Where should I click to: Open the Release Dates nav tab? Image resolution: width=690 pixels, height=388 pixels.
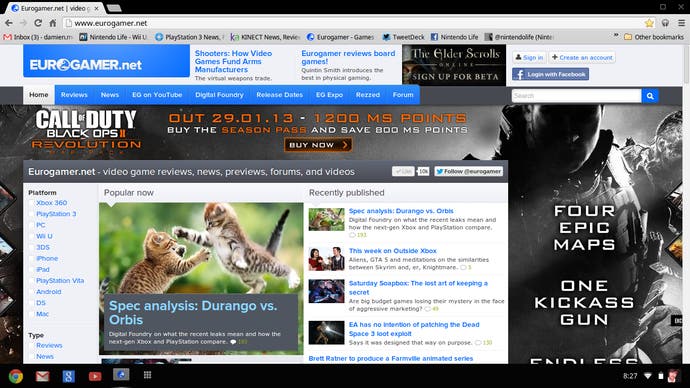click(279, 95)
